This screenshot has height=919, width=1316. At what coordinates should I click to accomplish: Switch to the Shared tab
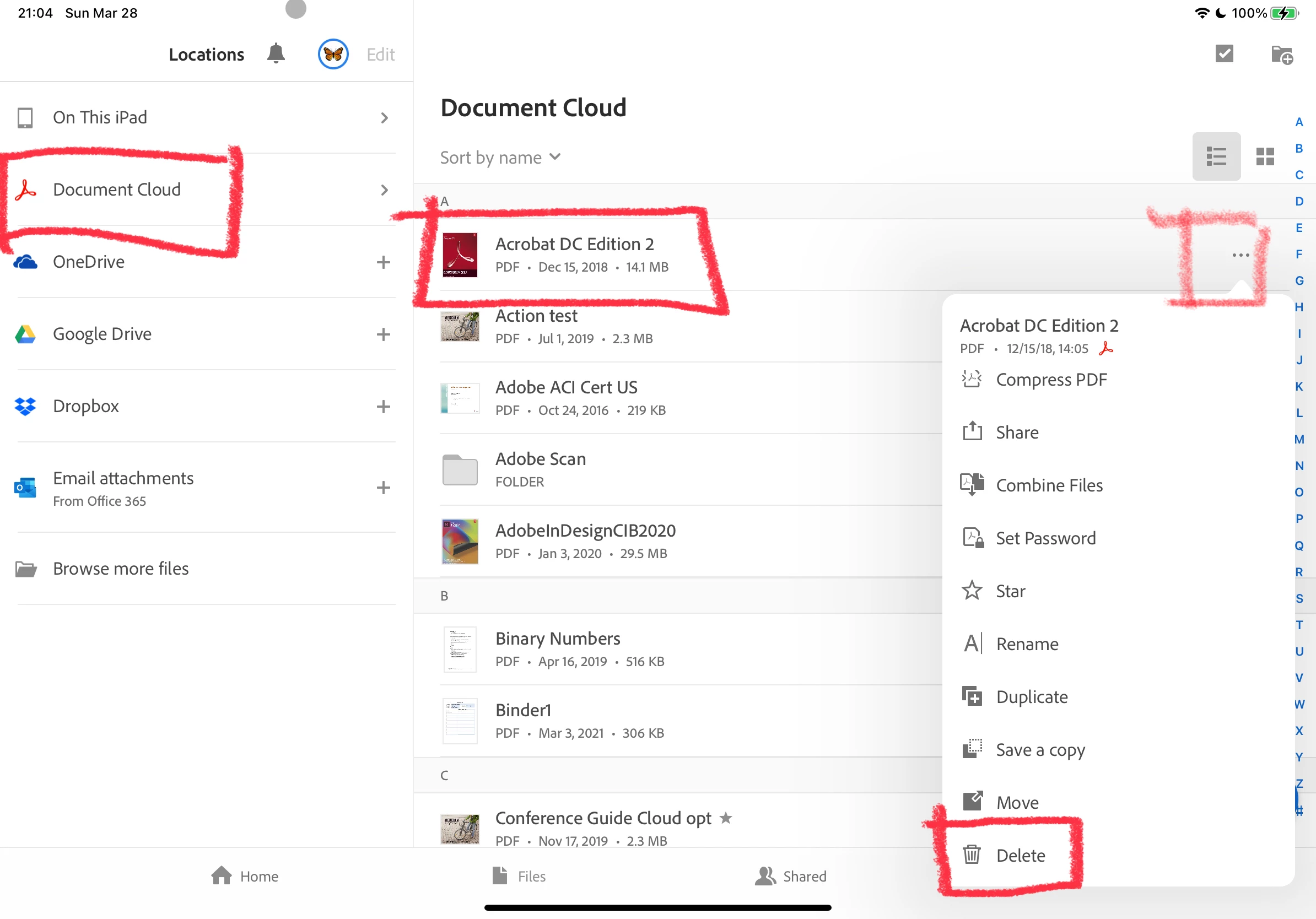pos(791,876)
